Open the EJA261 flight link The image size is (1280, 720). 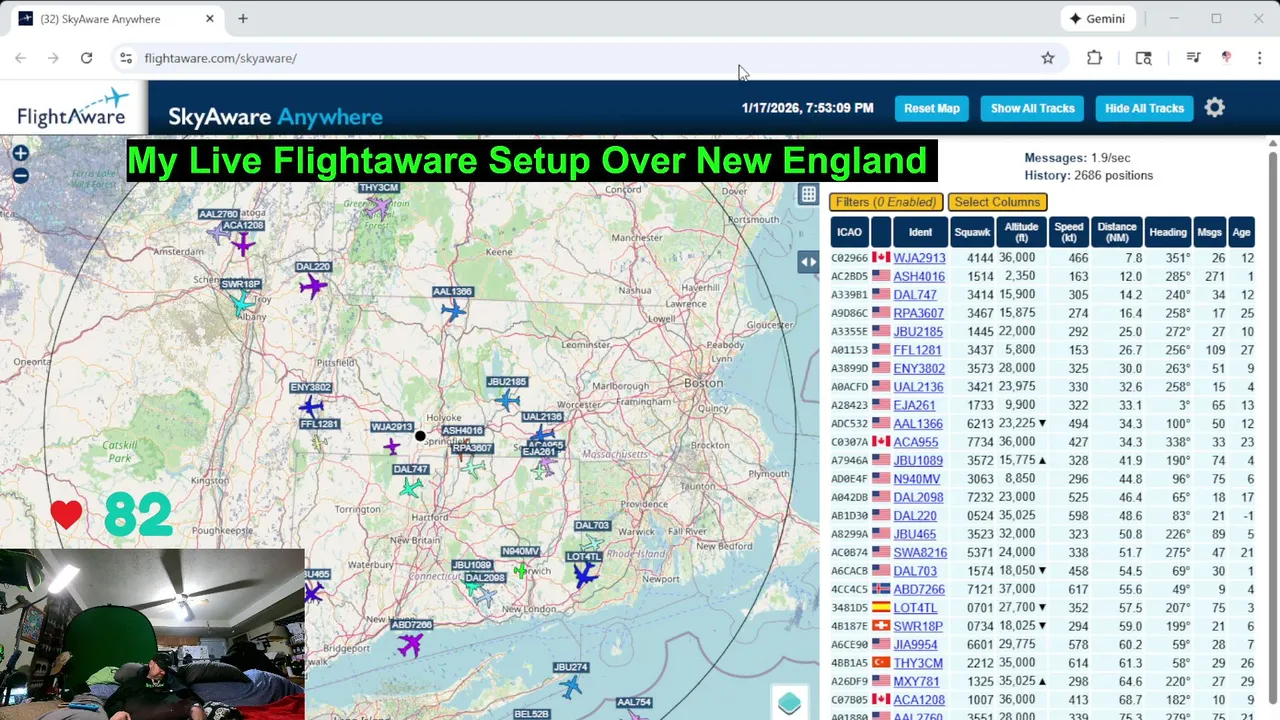pyautogui.click(x=914, y=405)
